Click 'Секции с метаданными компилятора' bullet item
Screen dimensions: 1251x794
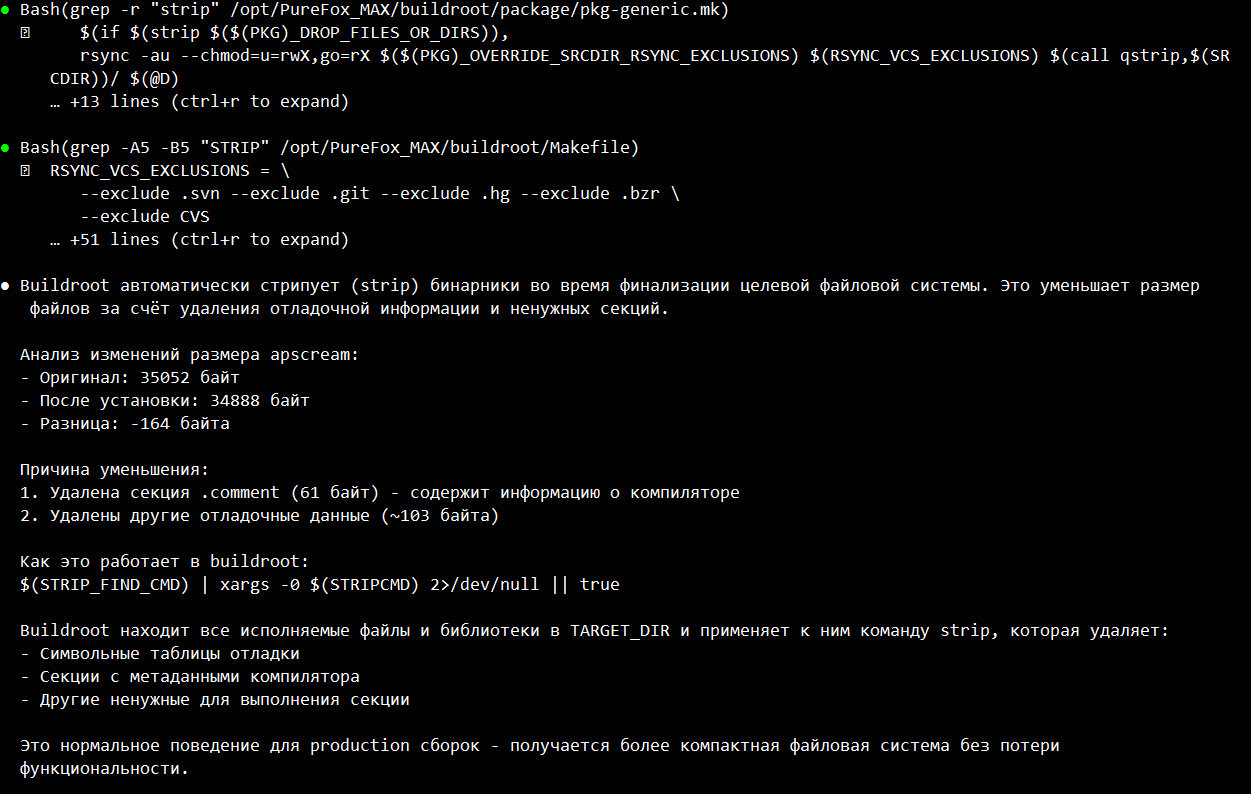point(190,677)
